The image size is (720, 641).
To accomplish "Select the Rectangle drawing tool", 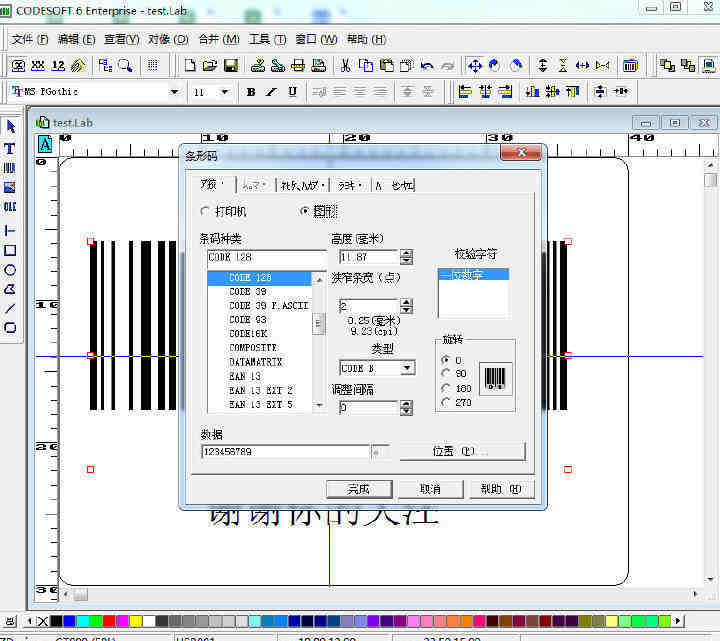I will tap(10, 250).
